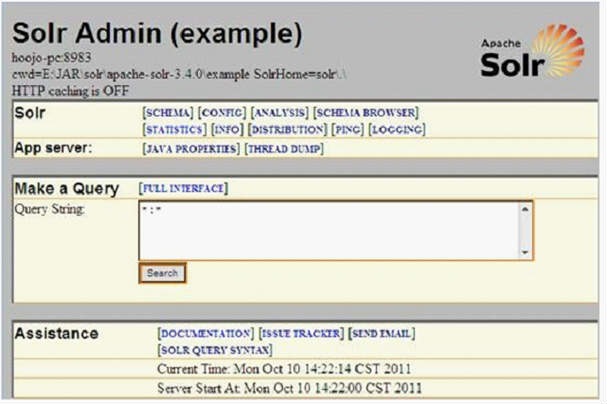This screenshot has width=607, height=404.
Task: Open the INFO link
Action: pos(227,129)
